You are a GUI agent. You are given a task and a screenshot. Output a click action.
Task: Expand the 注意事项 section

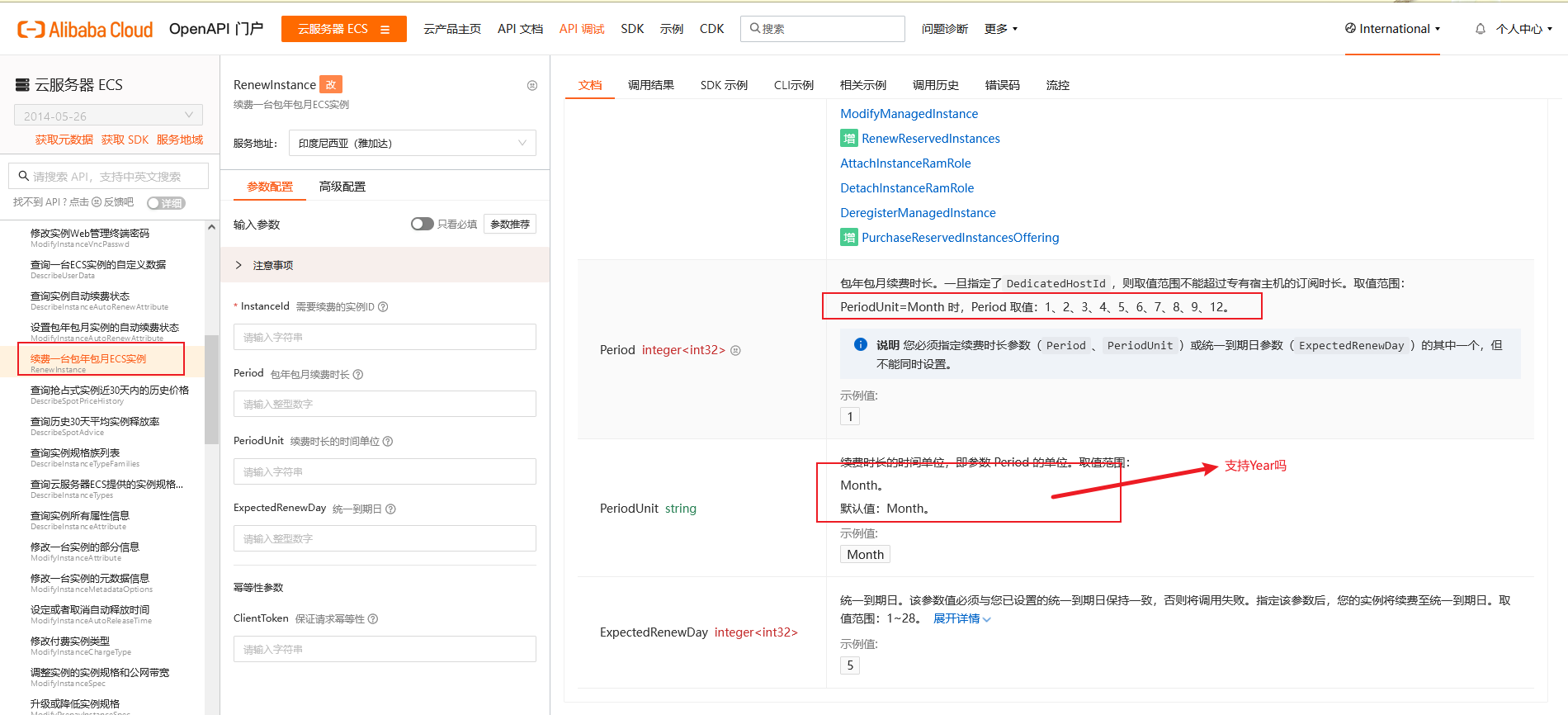point(385,265)
